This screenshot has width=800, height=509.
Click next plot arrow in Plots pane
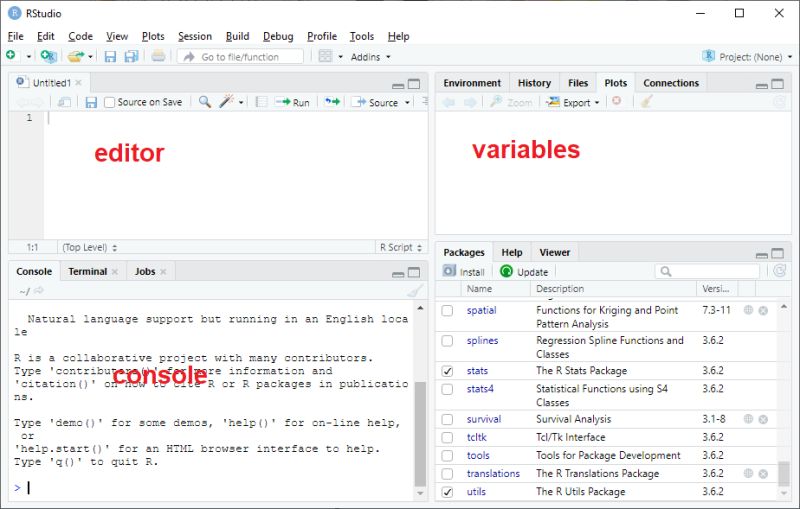[469, 103]
